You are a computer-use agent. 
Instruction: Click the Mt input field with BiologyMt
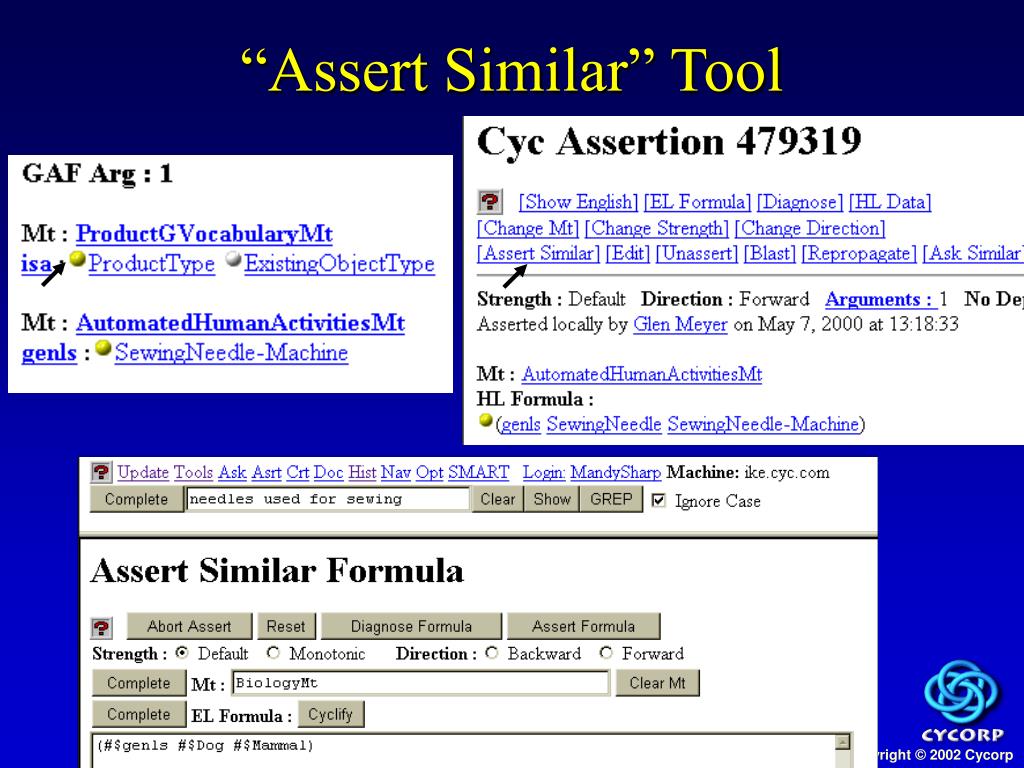point(421,683)
